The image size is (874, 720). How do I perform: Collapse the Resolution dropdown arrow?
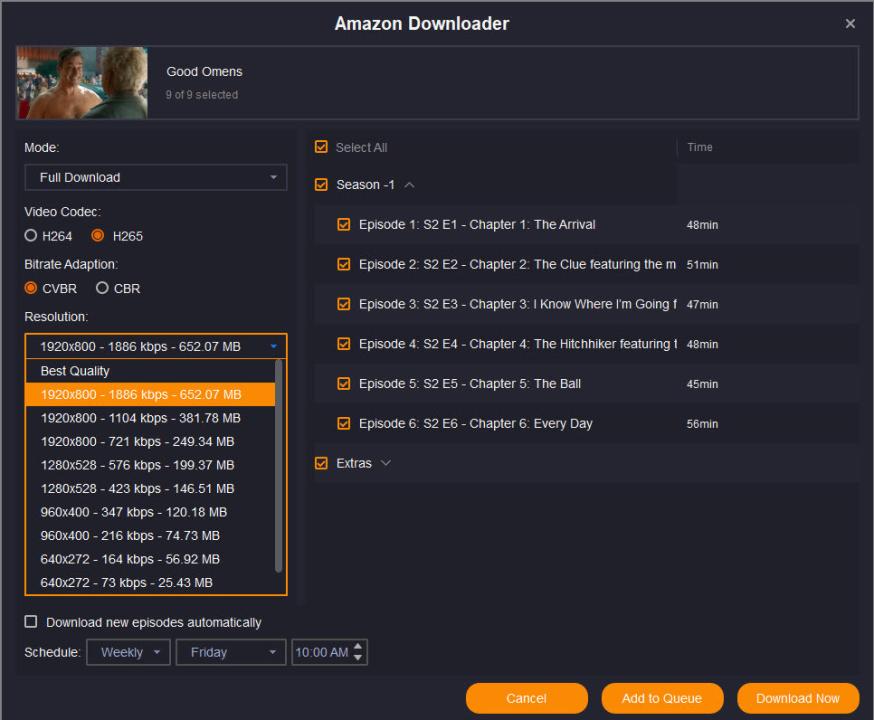point(274,347)
